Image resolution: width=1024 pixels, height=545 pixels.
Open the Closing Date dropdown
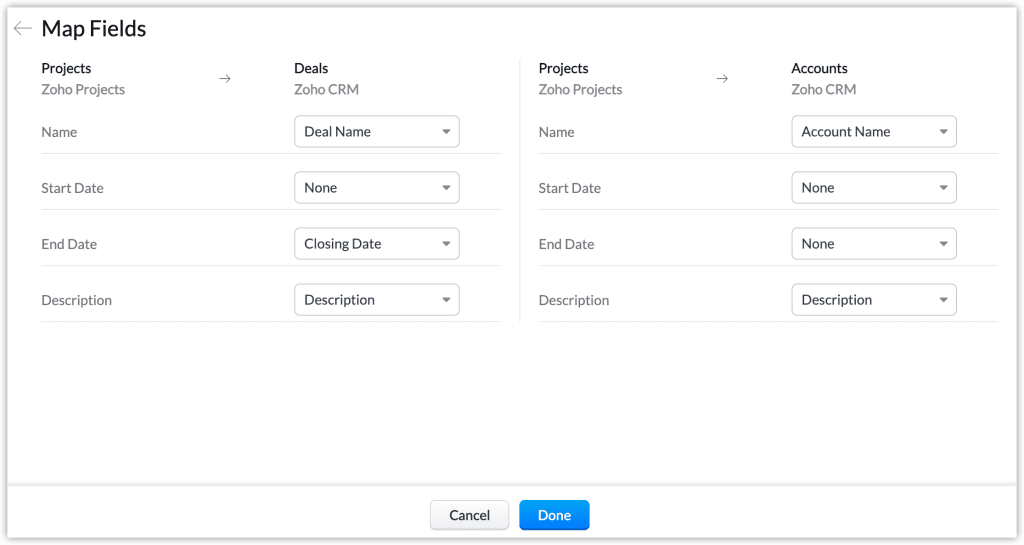[x=376, y=244]
